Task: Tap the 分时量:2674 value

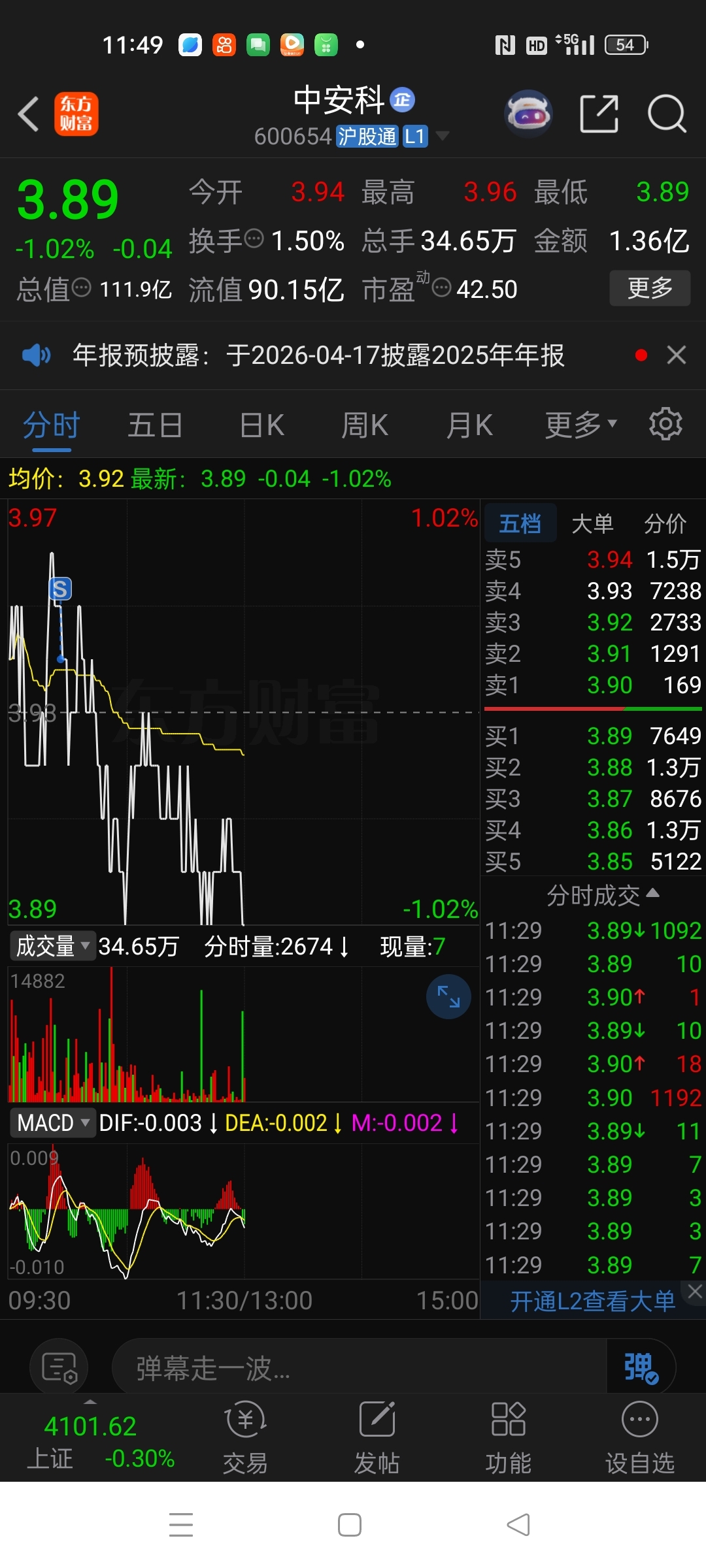Action: point(277,946)
